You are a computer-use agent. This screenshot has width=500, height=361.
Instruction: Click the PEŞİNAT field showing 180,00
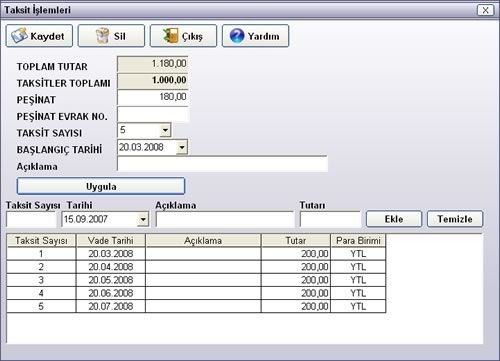click(x=153, y=97)
